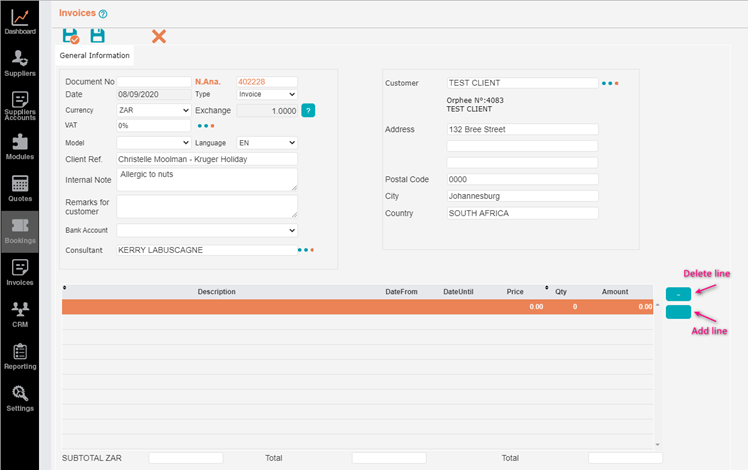
Task: Open Suppliers Accounts in the sidebar
Action: tap(20, 106)
